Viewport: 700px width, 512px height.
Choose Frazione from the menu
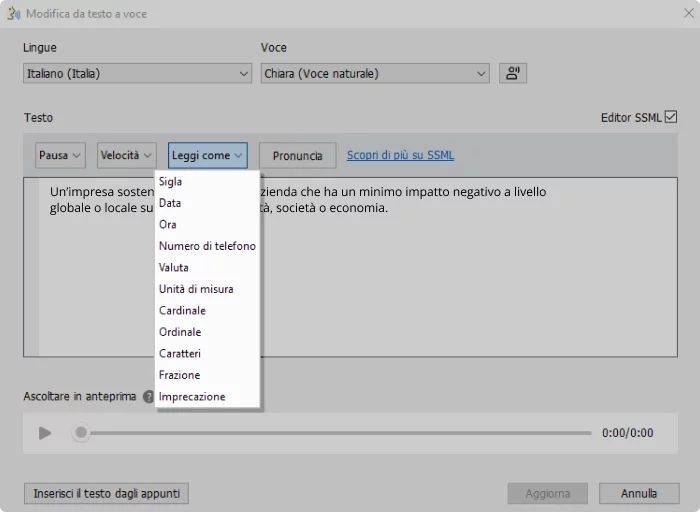click(x=207, y=375)
